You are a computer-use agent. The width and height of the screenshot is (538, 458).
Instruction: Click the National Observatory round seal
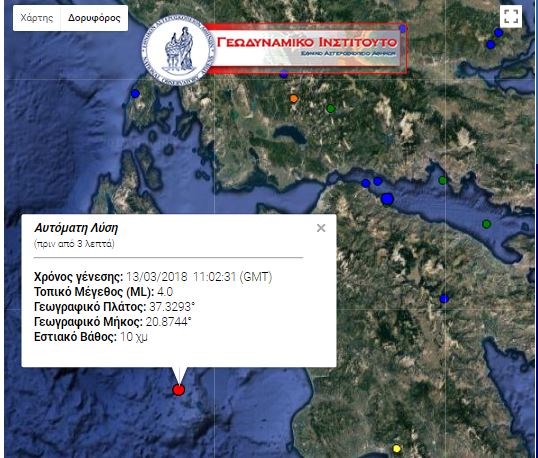(178, 50)
